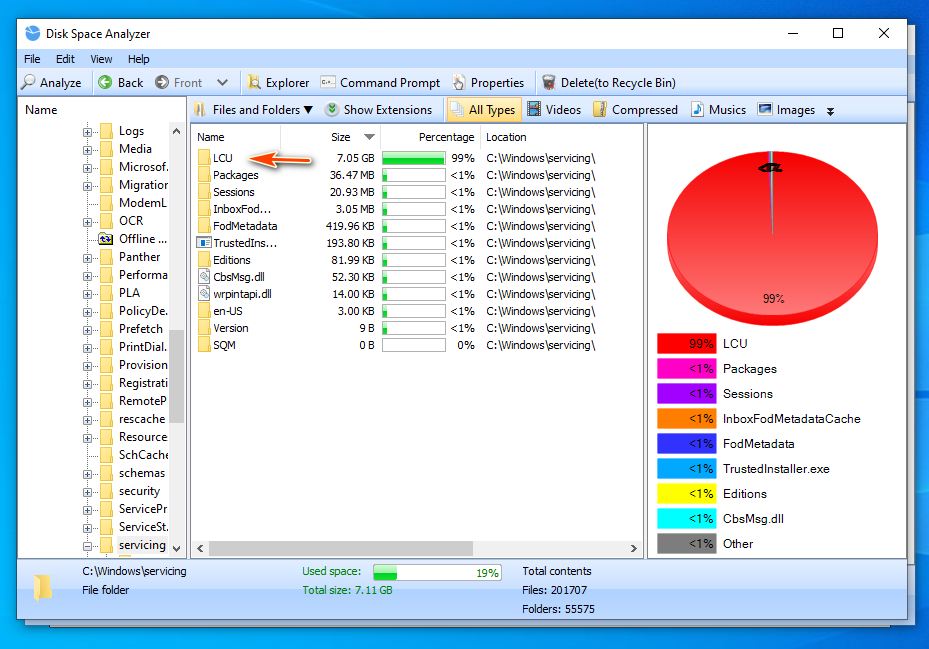Open the Help menu
Screen dimensions: 929x649
pyautogui.click(x=139, y=59)
